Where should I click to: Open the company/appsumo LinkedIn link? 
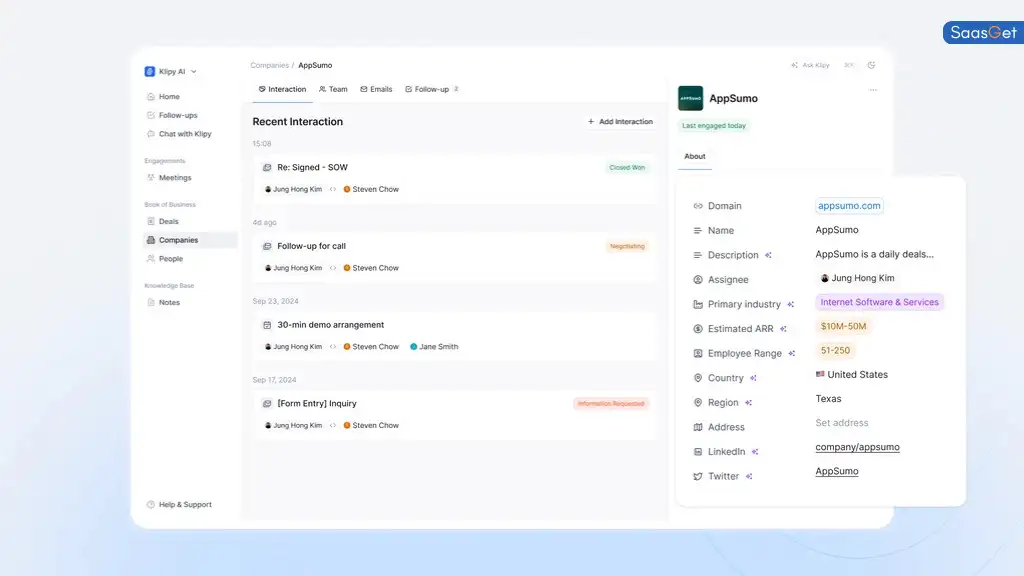[x=857, y=447]
